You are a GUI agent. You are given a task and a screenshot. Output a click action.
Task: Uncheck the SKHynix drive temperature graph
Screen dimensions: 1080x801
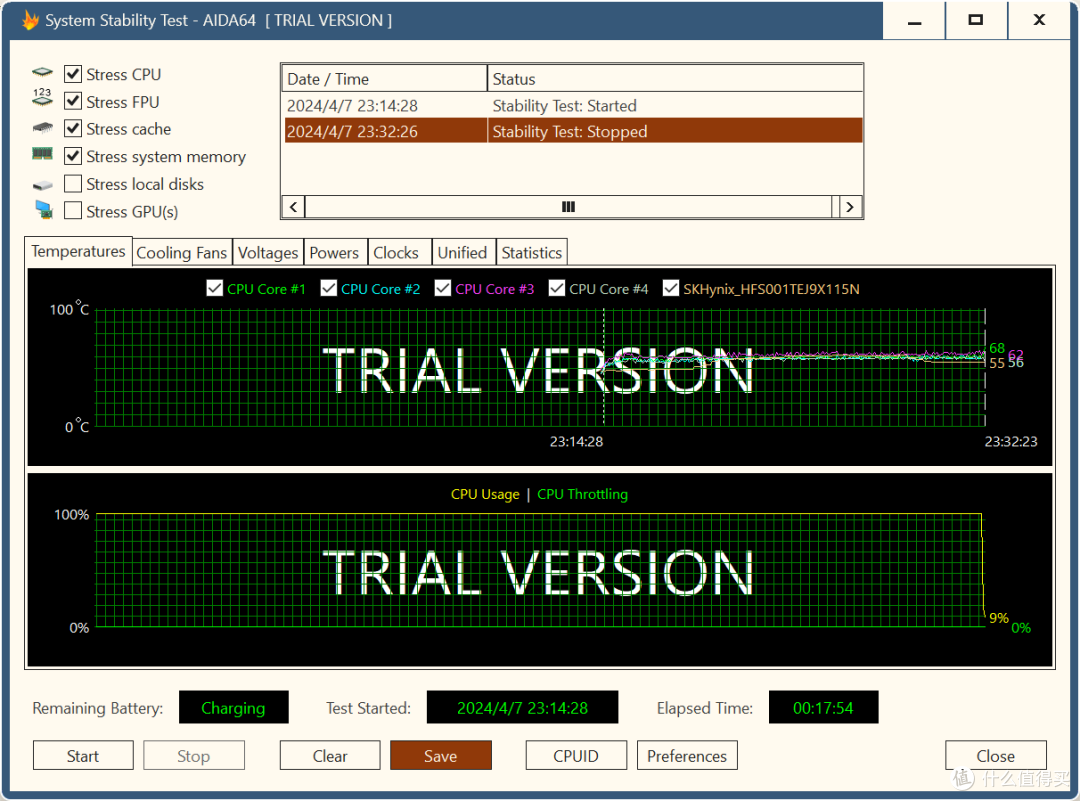(x=670, y=289)
